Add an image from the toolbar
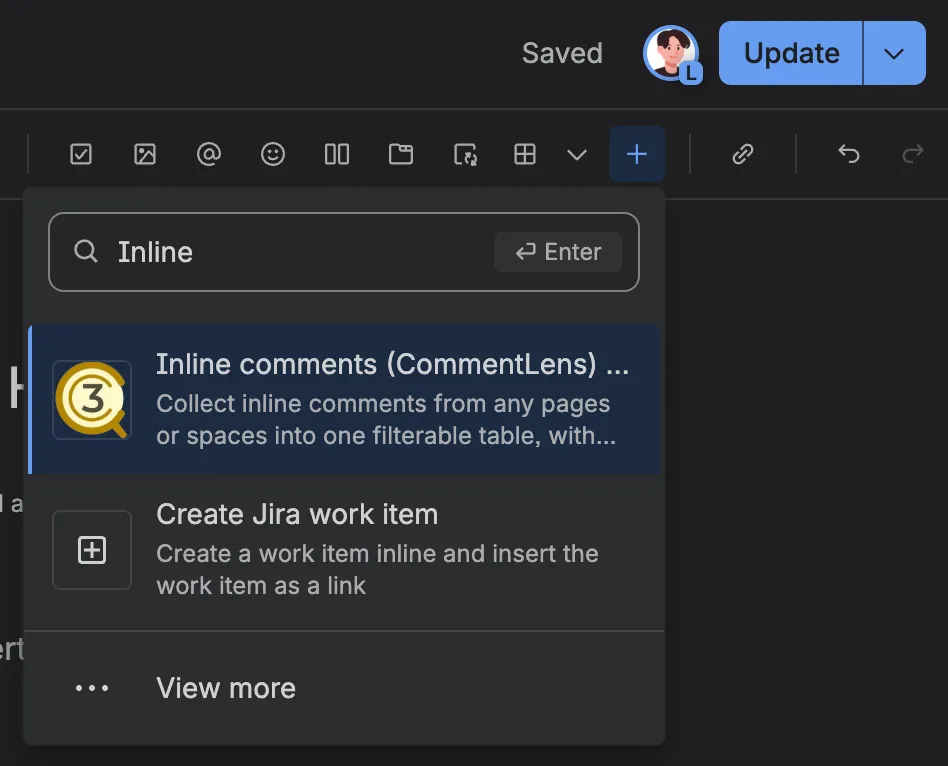This screenshot has height=766, width=948. 144,154
